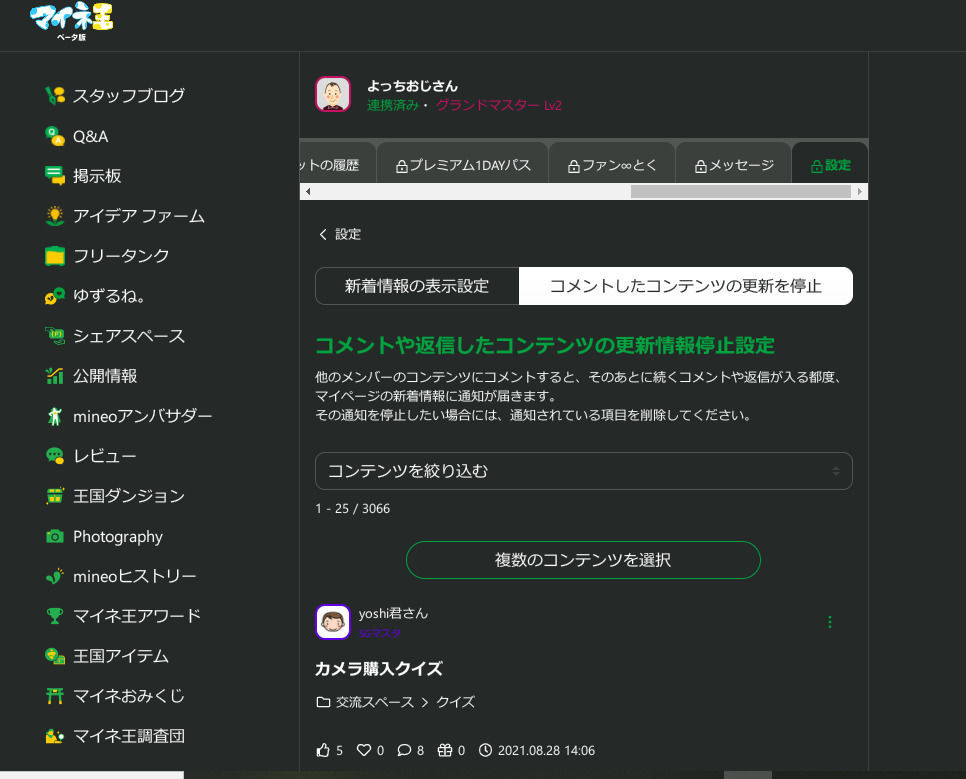Open マイネ王アワード trophy icon
Viewport: 966px width, 779px height.
coord(55,616)
